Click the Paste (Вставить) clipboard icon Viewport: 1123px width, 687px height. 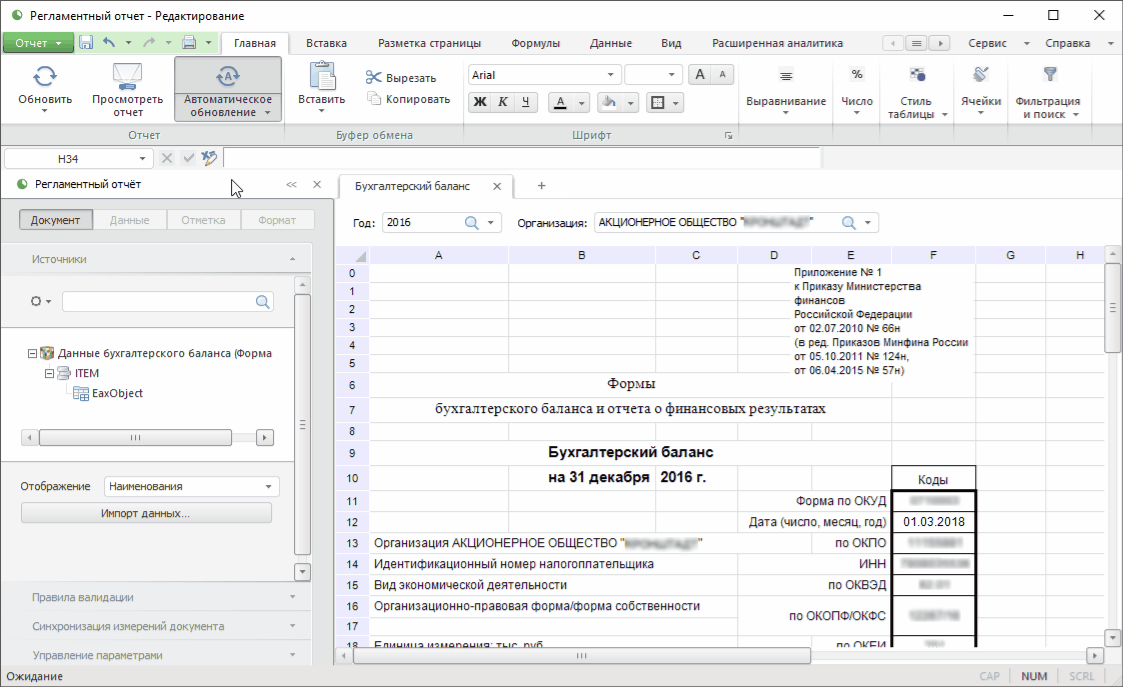(x=321, y=77)
